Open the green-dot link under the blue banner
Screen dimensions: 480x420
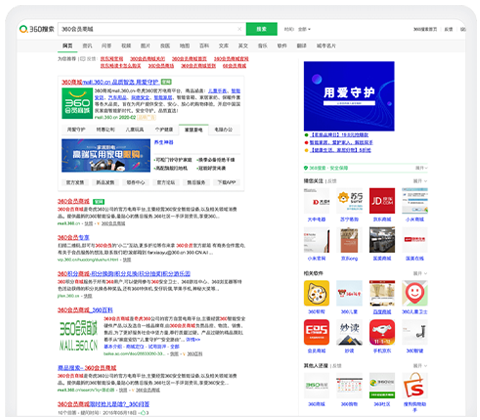(339, 135)
